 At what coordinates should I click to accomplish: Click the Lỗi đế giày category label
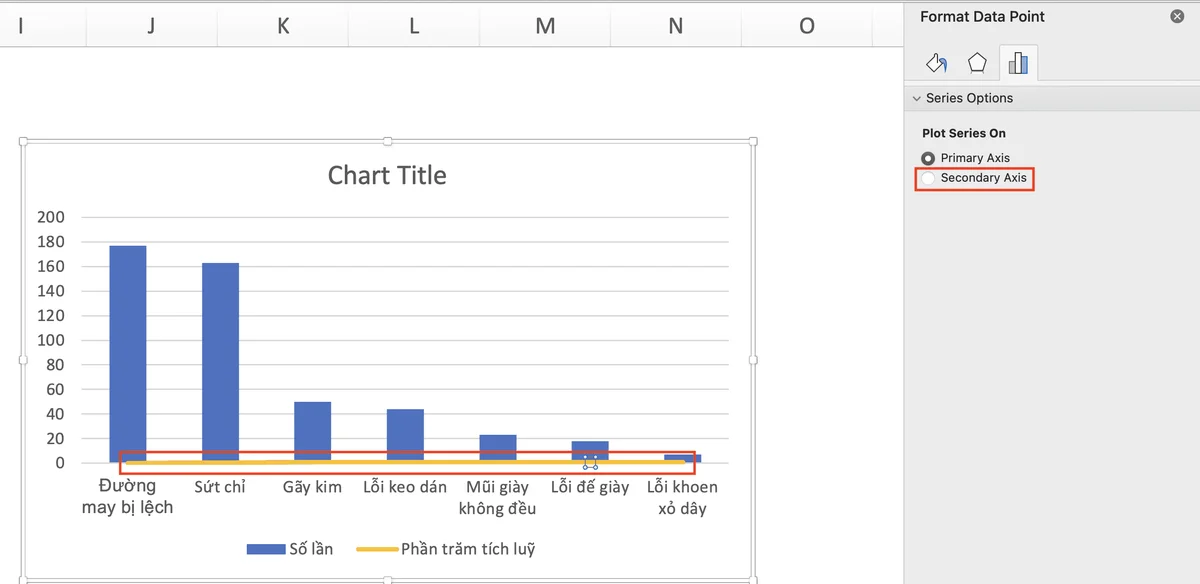click(x=590, y=487)
